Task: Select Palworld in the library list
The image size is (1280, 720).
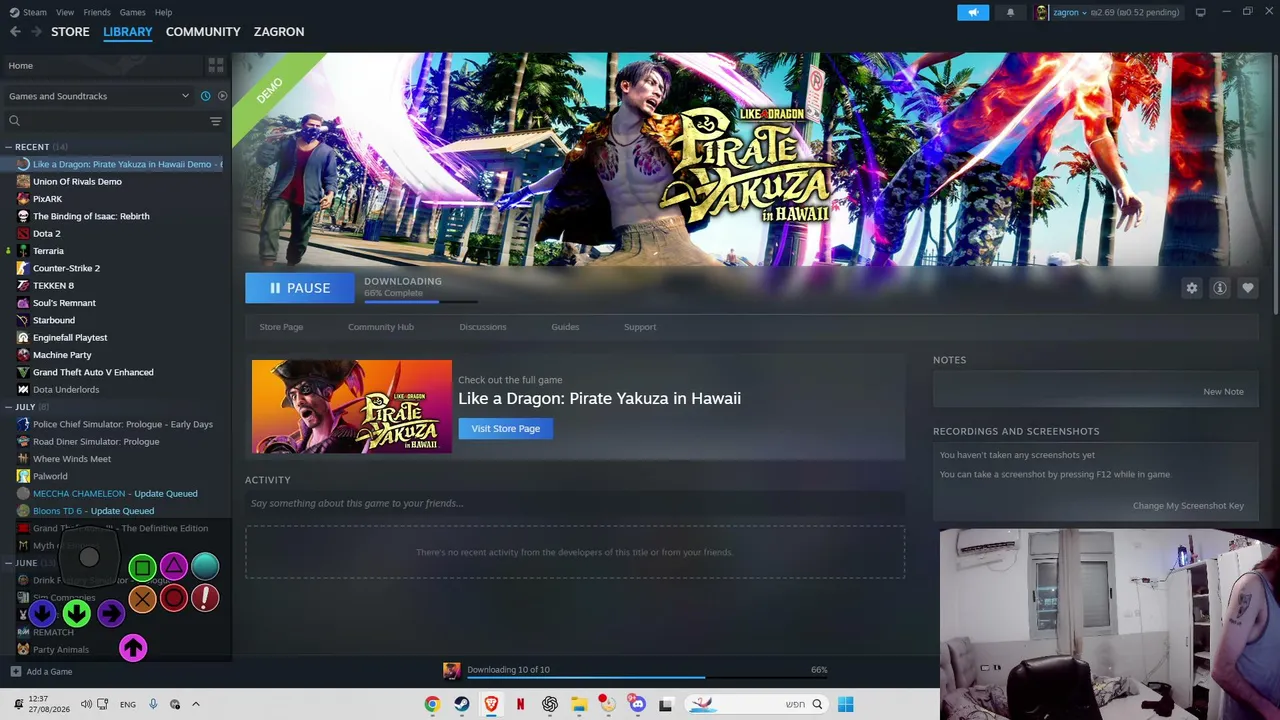Action: pyautogui.click(x=50, y=476)
